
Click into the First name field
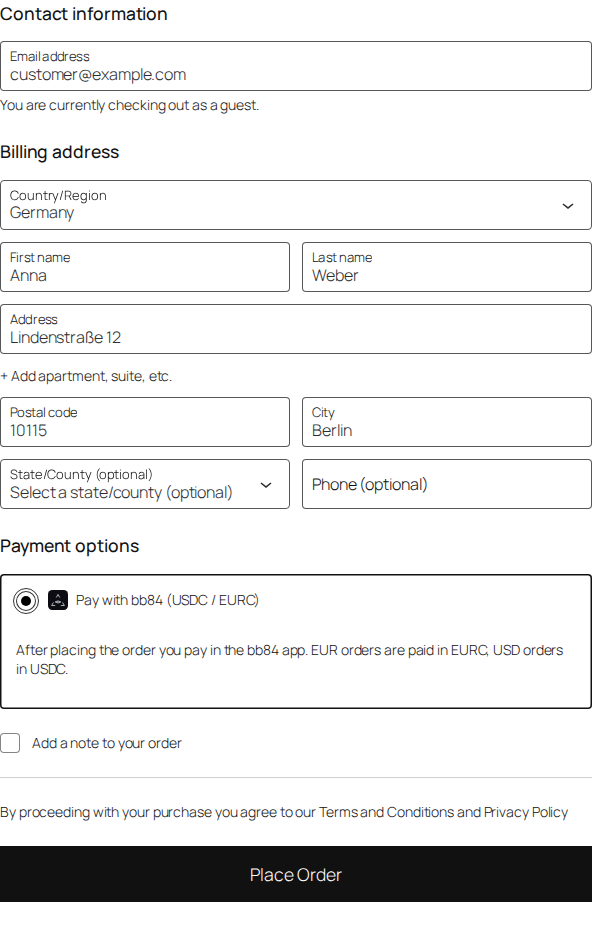pos(145,267)
